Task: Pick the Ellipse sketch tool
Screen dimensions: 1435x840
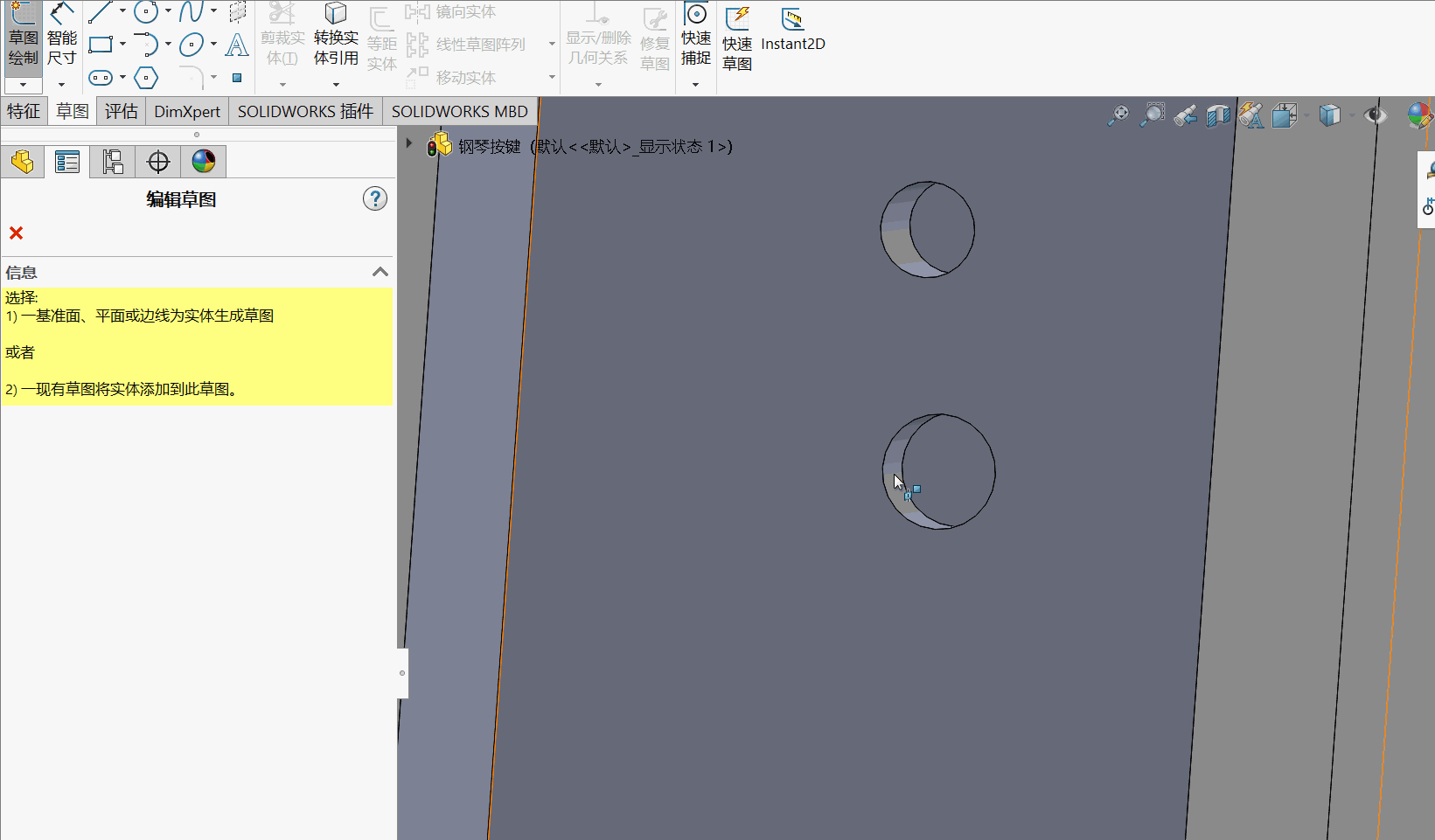Action: click(192, 45)
